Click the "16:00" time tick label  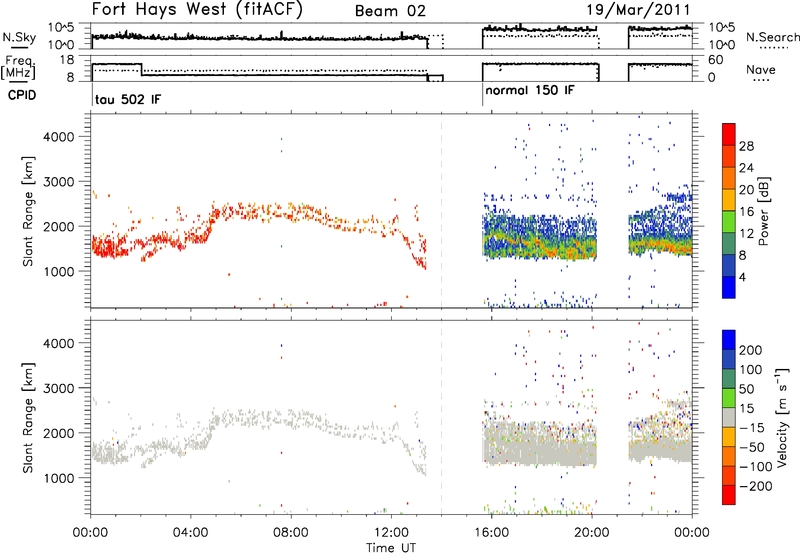(491, 533)
